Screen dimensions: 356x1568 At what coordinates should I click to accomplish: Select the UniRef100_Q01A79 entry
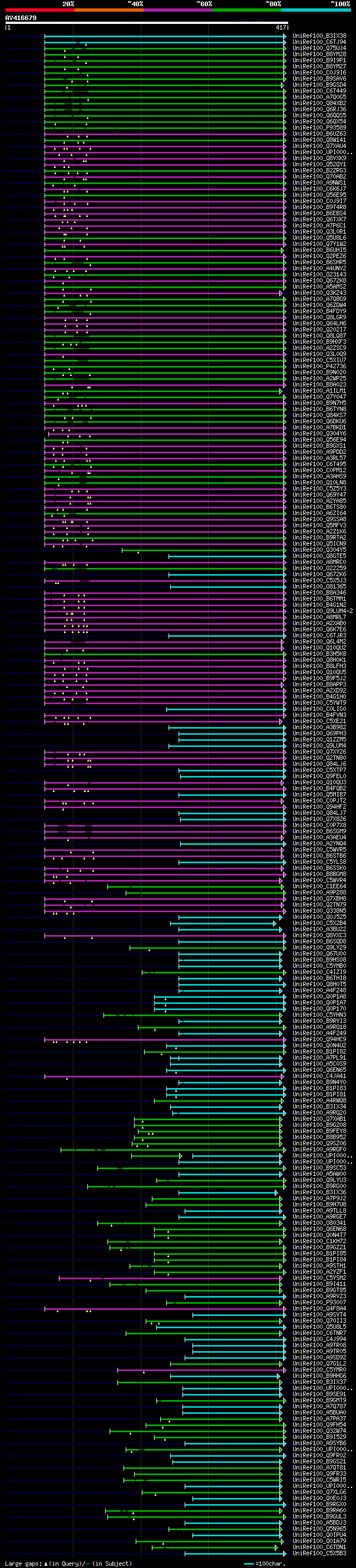[x=319, y=1541]
